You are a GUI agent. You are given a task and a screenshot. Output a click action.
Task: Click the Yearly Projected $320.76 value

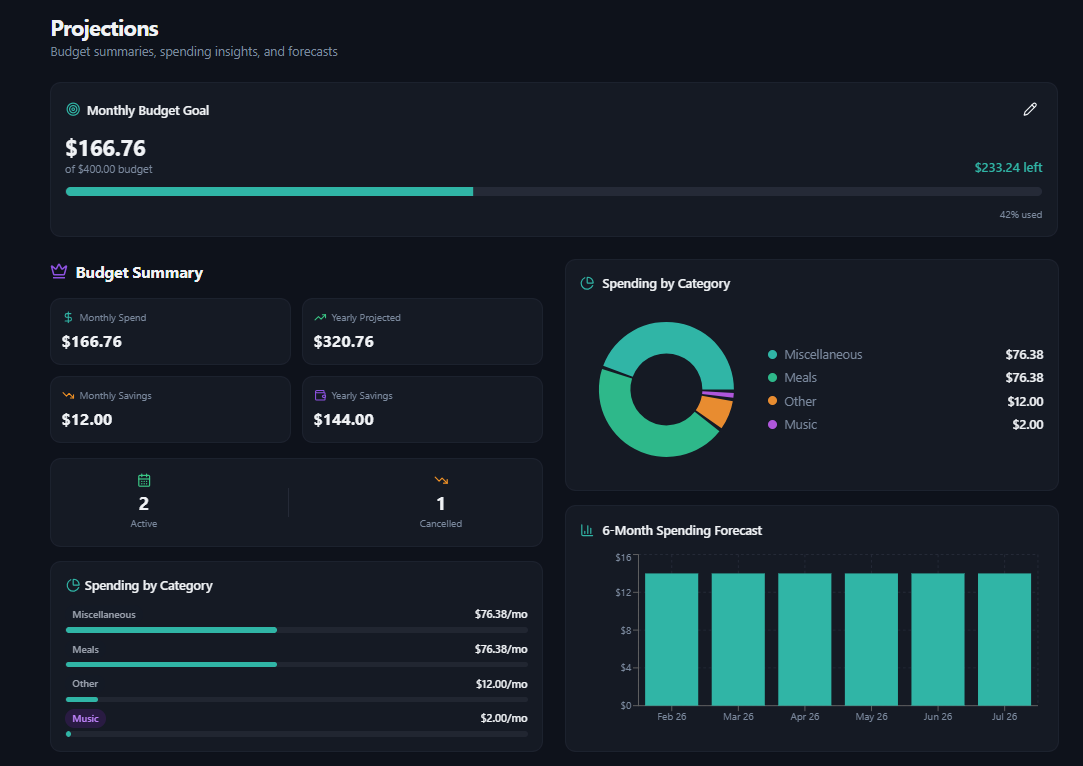pos(343,342)
